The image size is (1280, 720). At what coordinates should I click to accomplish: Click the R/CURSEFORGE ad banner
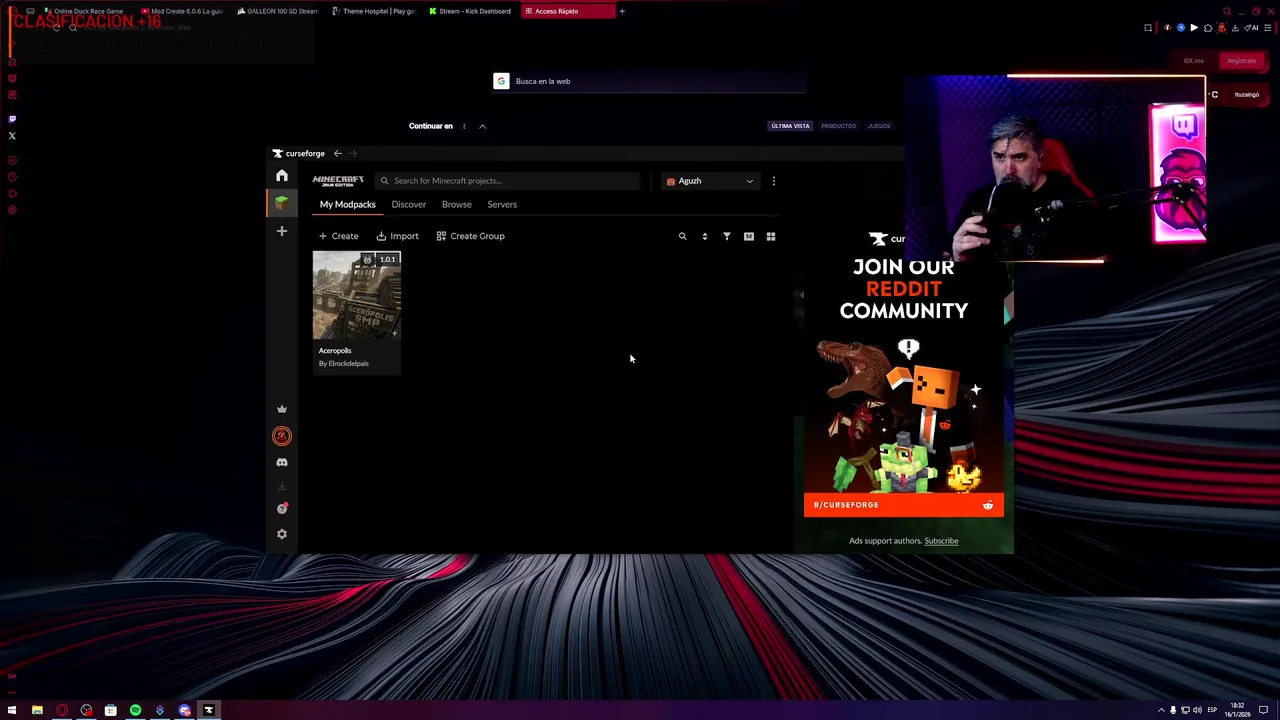click(x=903, y=505)
